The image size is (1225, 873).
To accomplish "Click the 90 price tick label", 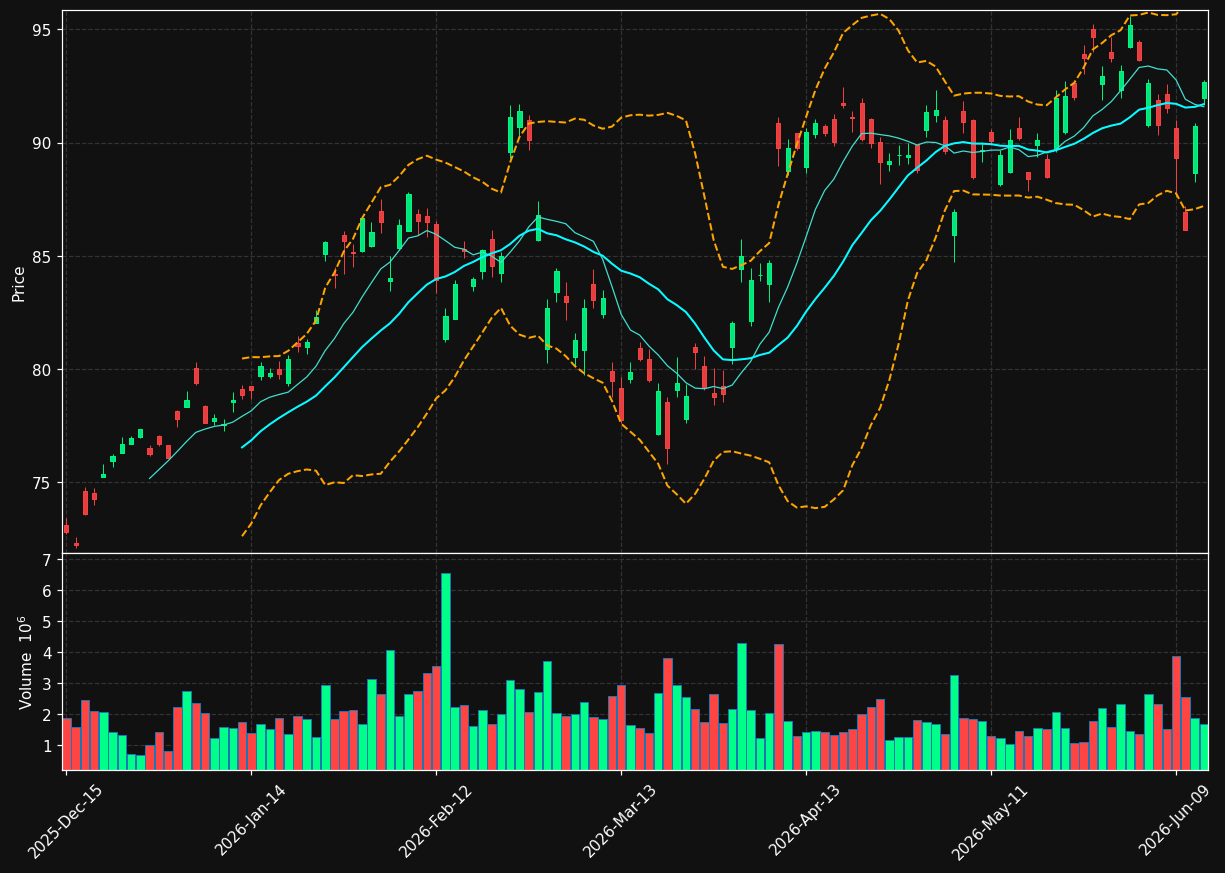I will (x=41, y=143).
